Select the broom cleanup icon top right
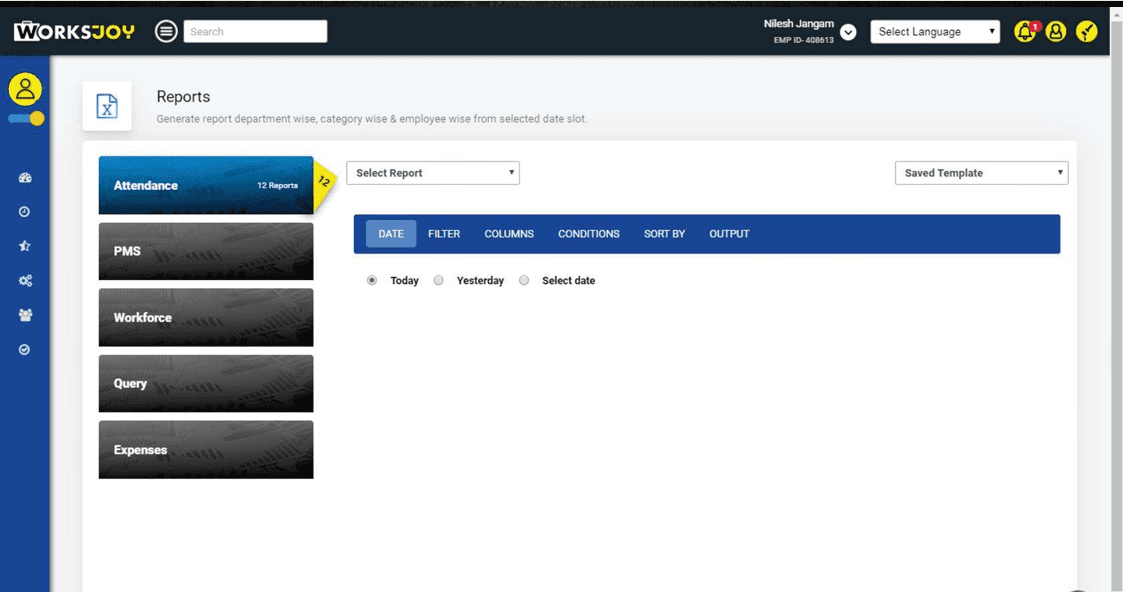 [1086, 31]
